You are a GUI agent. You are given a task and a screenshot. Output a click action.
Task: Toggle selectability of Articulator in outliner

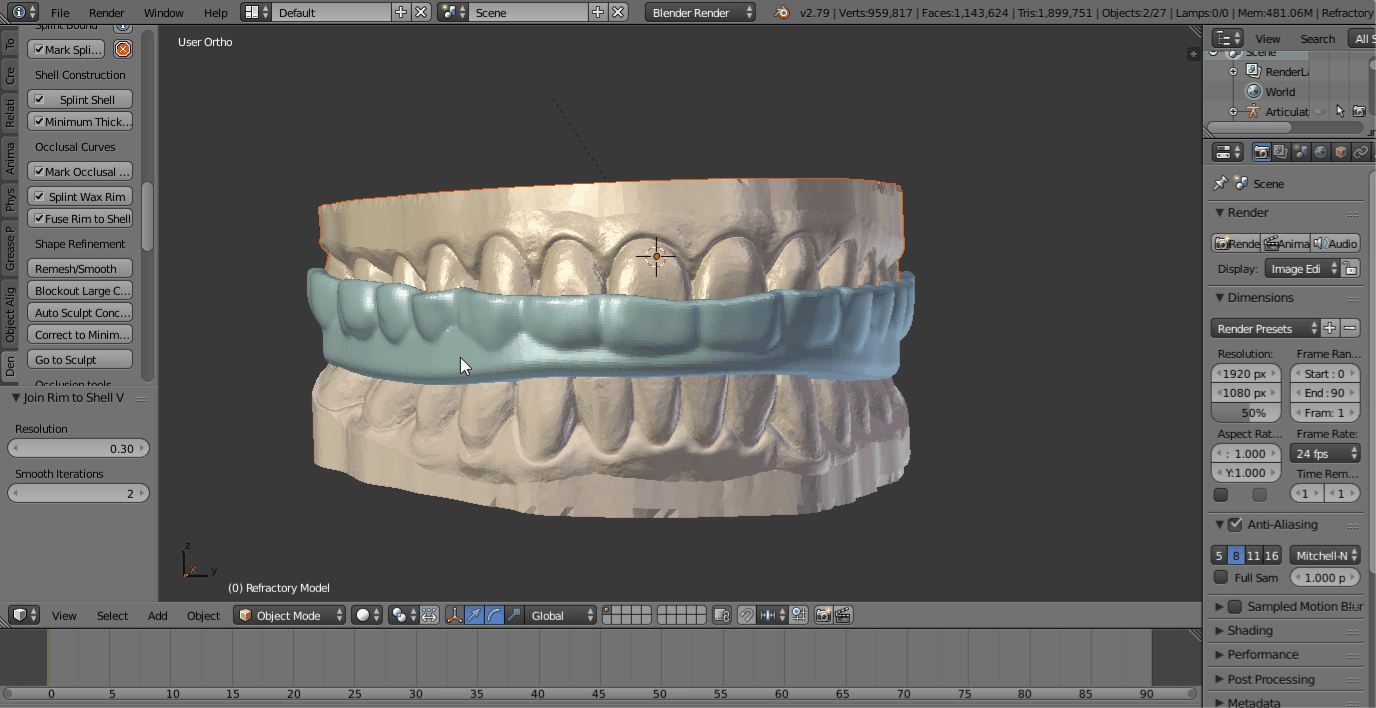pos(1340,112)
